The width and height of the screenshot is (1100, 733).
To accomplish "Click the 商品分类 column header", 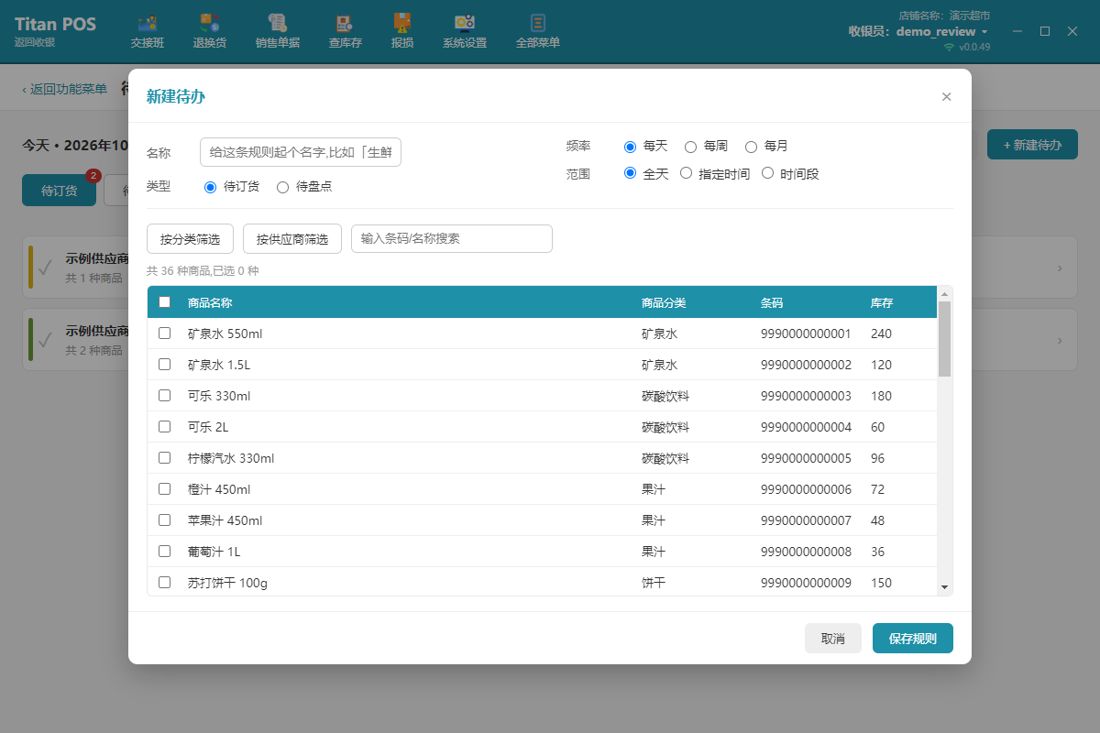I will pos(664,303).
